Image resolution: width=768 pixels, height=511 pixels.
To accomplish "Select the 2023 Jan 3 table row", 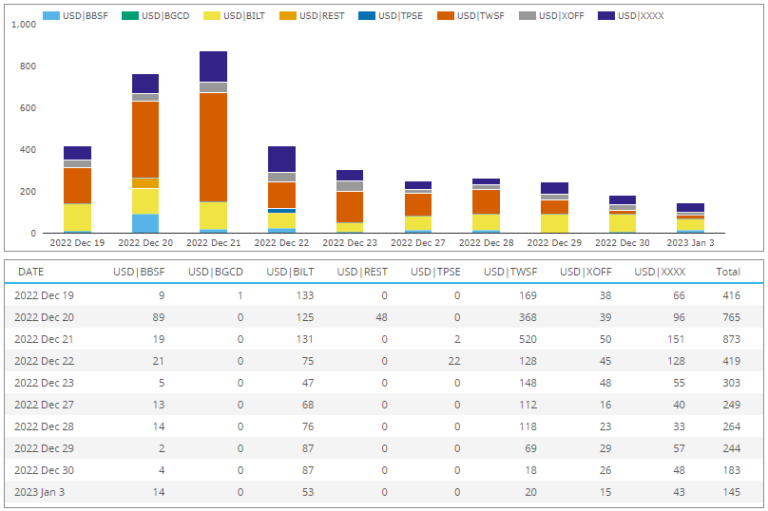I will coord(384,493).
